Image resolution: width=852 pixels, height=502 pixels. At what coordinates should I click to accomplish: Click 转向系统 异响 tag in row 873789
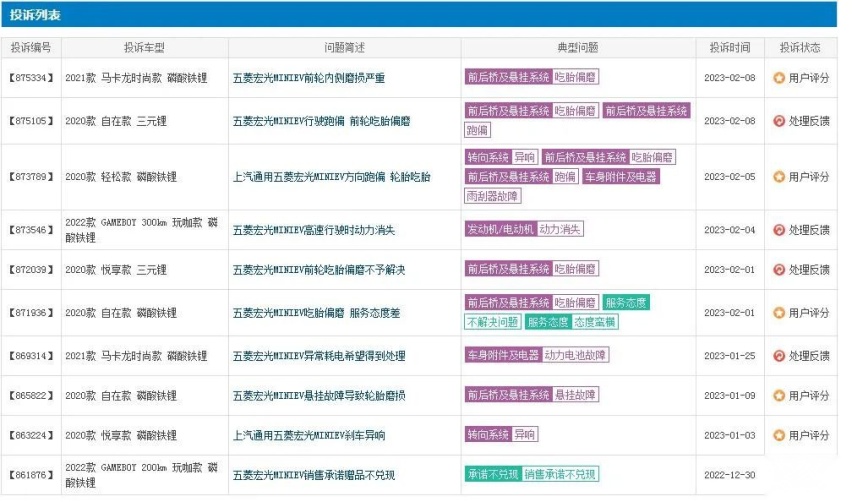[x=502, y=158]
